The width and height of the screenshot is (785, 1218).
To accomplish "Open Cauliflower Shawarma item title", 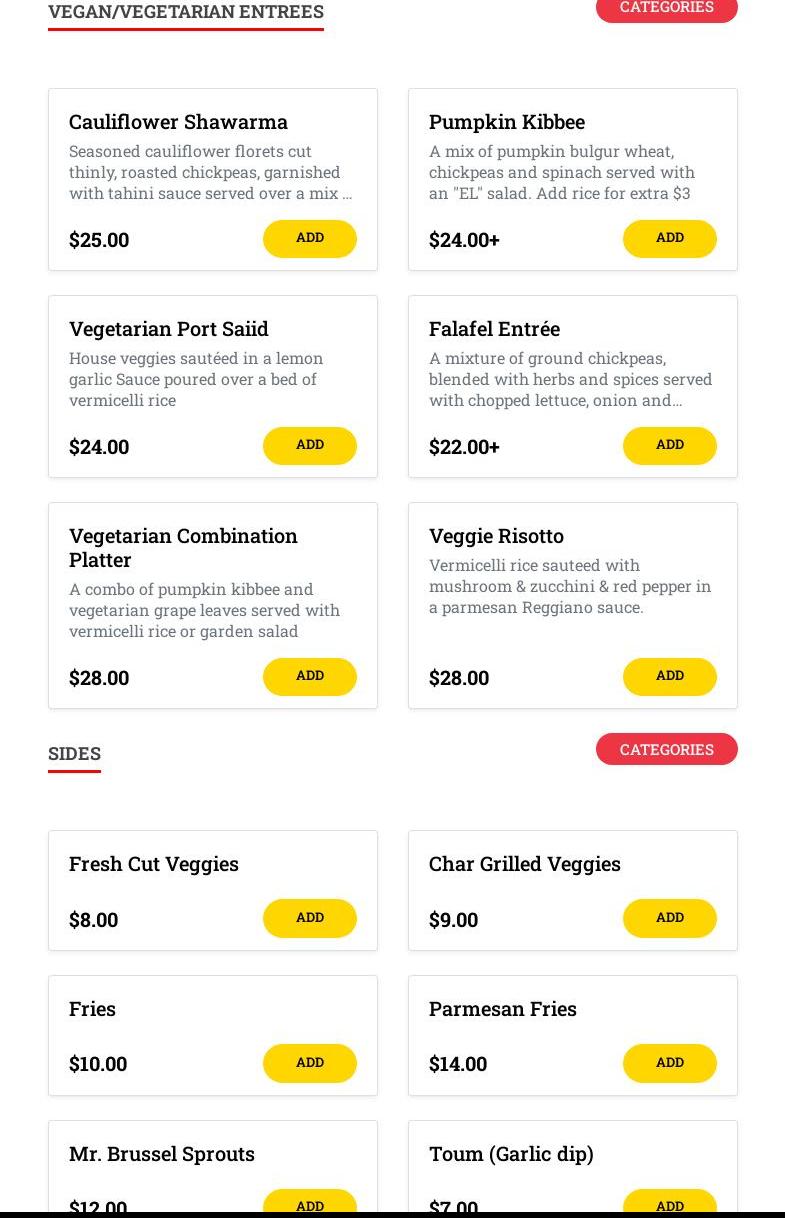I will [x=178, y=122].
